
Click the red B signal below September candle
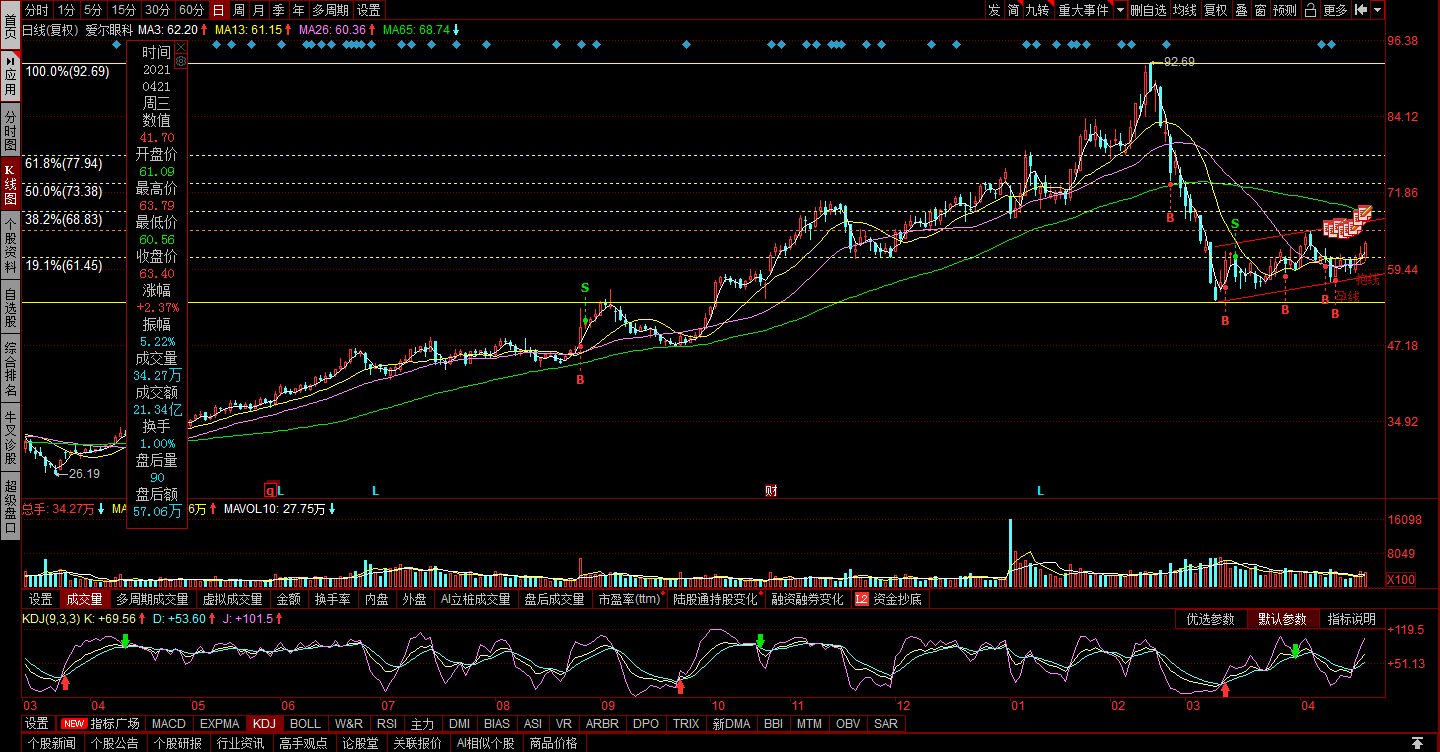tap(580, 380)
